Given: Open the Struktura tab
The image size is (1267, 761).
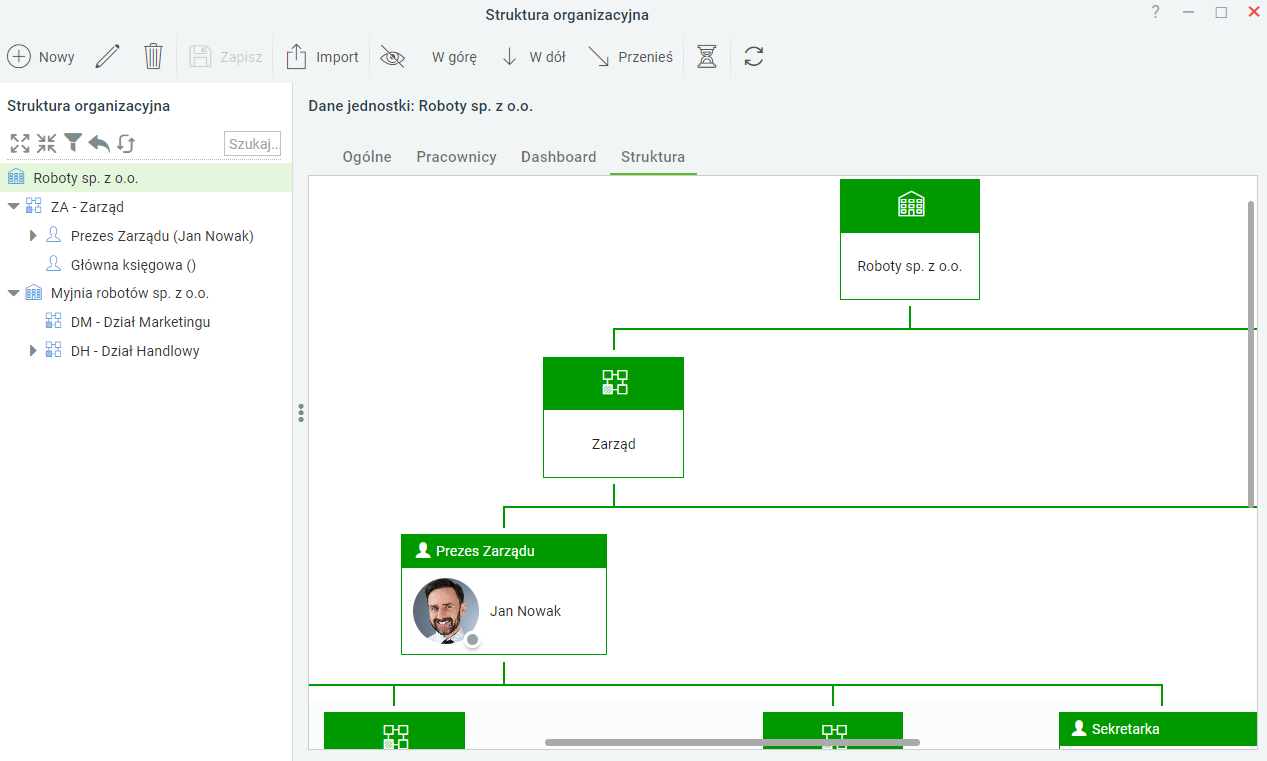Looking at the screenshot, I should click(653, 157).
